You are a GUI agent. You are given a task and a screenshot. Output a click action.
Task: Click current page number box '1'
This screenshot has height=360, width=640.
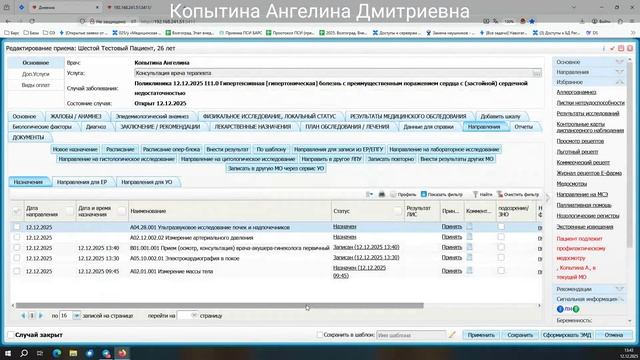click(x=32, y=316)
